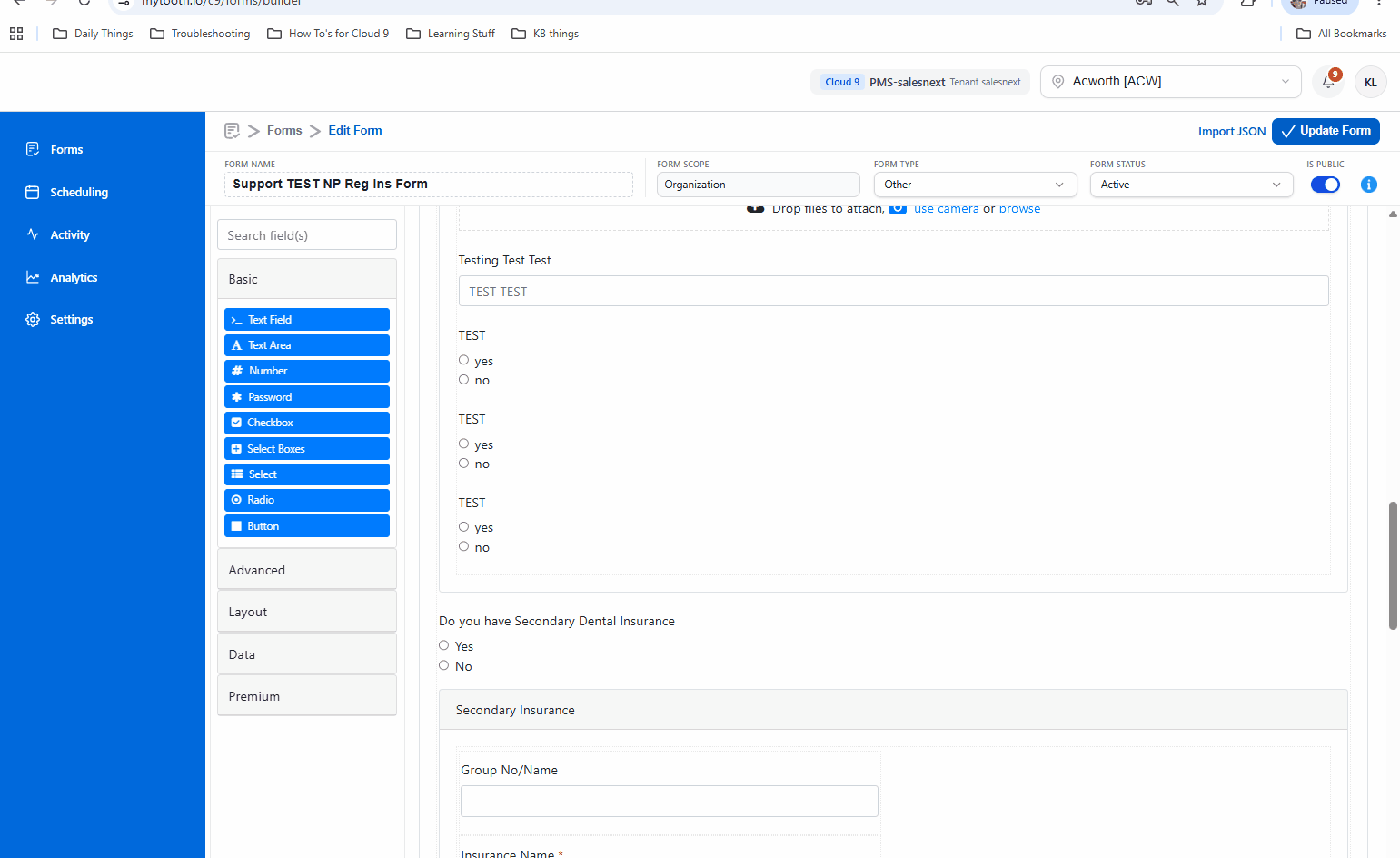1400x858 pixels.
Task: Expand the Data components section
Action: 307,654
